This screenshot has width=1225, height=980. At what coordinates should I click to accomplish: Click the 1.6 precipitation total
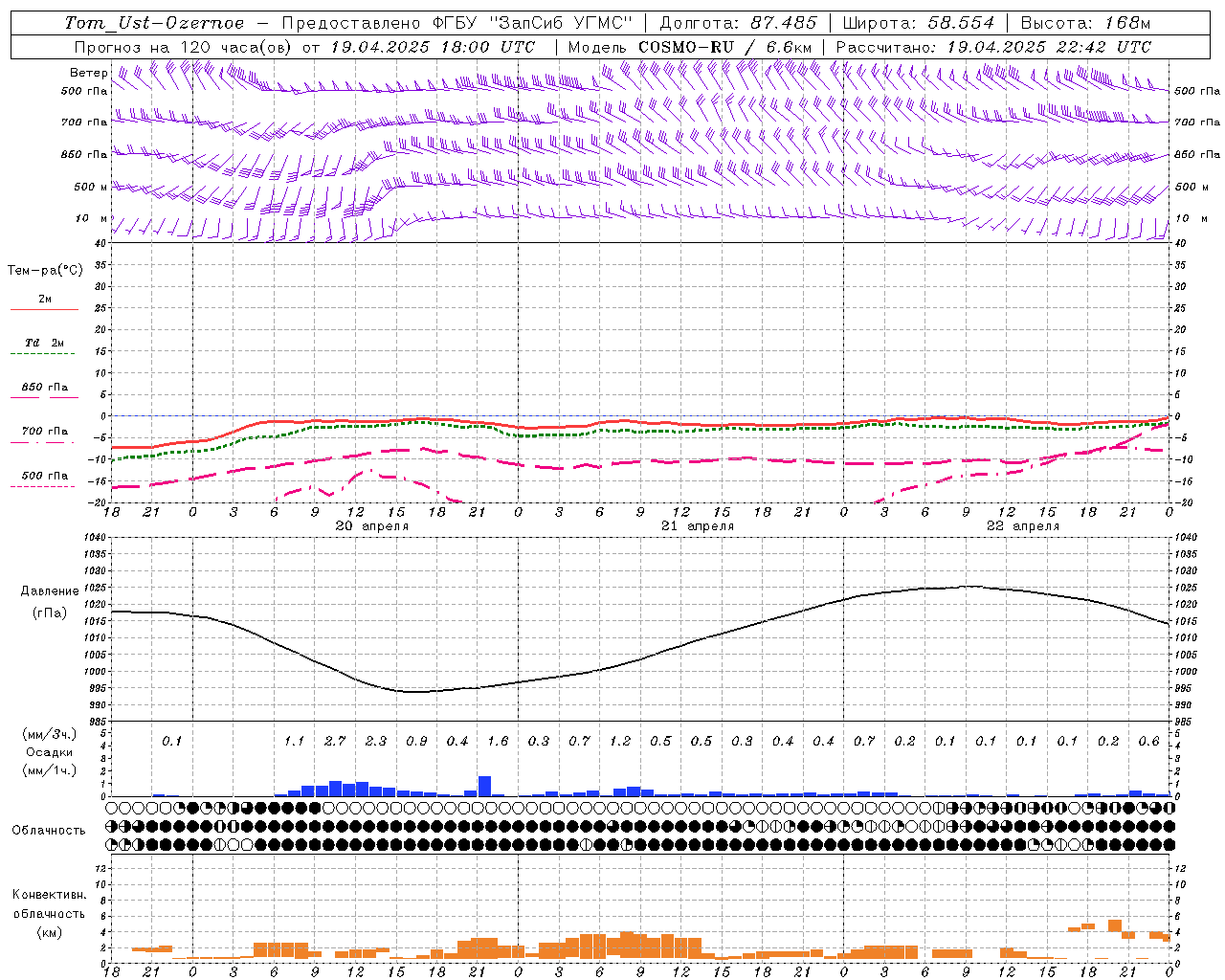(x=498, y=742)
